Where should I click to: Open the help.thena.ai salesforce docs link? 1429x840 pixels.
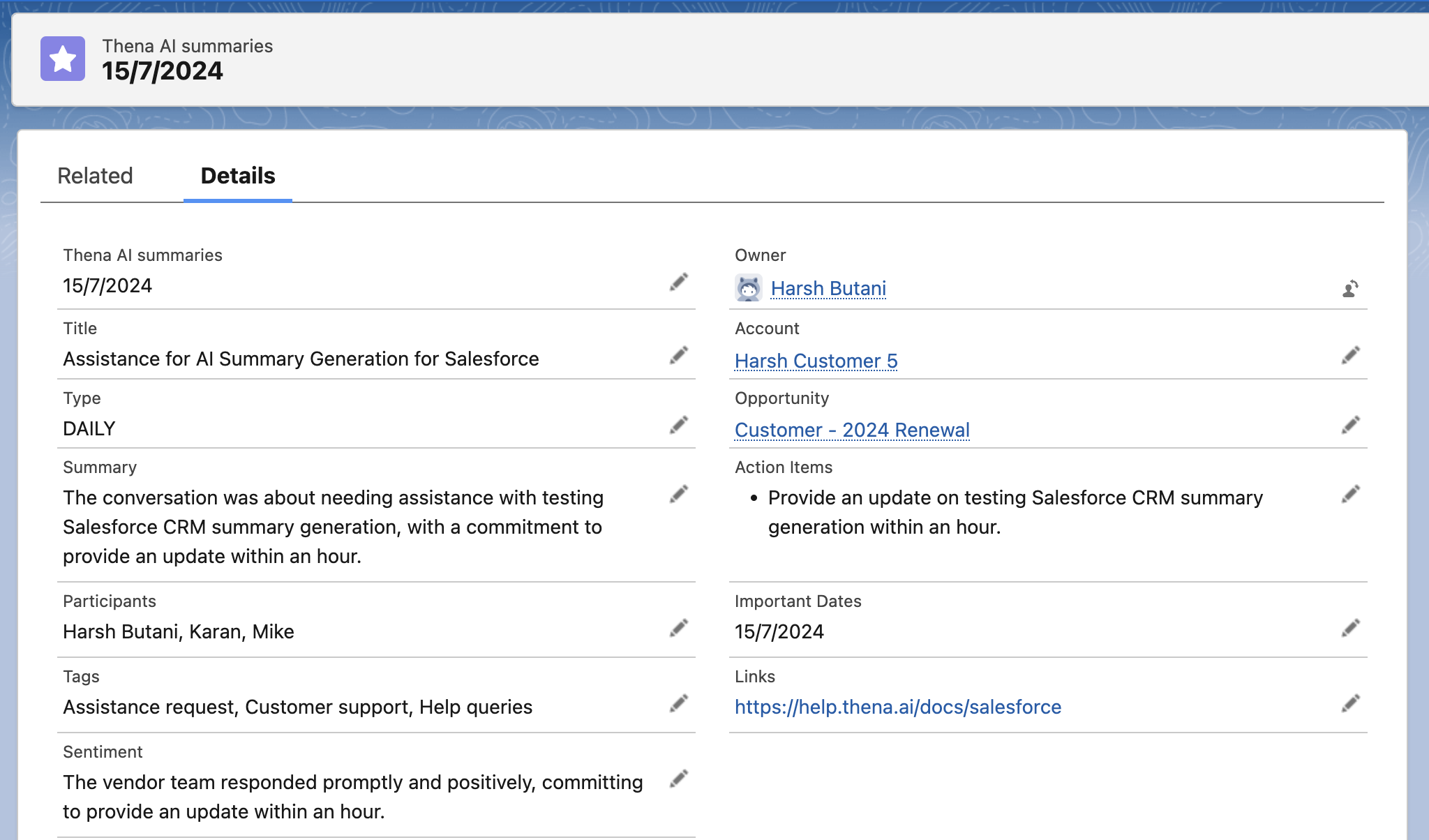pyautogui.click(x=898, y=707)
